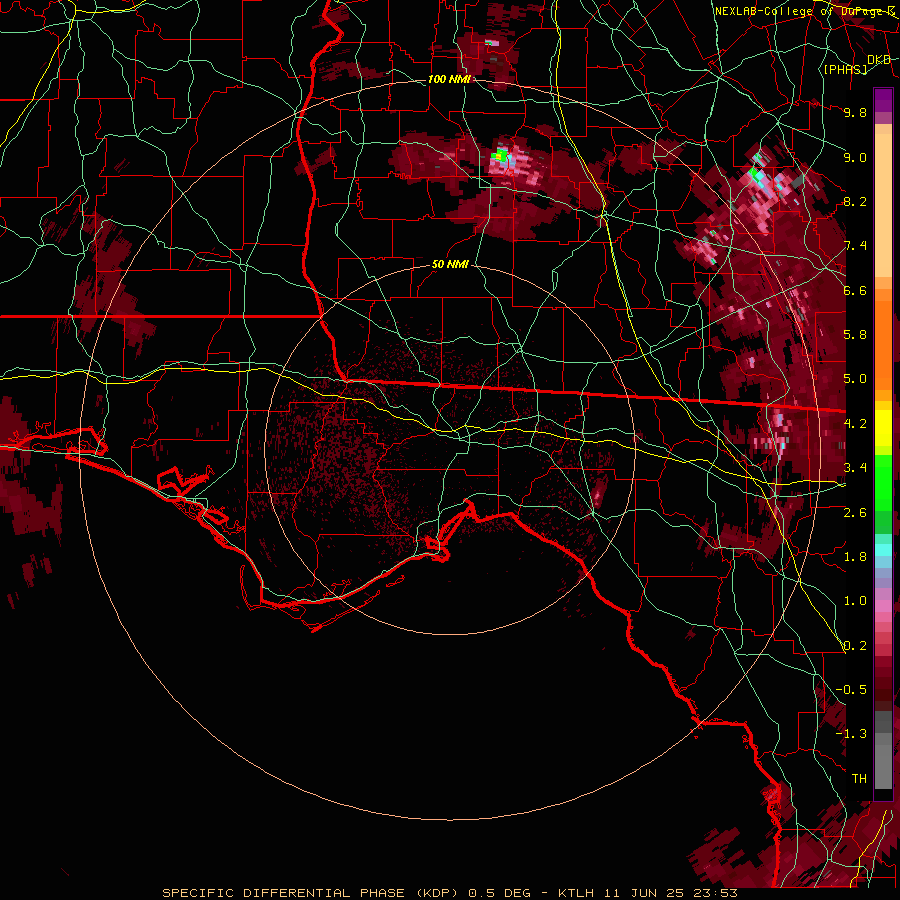The height and width of the screenshot is (900, 900).
Task: Click the green storm core below the 100 NMI label
Action: tap(501, 154)
